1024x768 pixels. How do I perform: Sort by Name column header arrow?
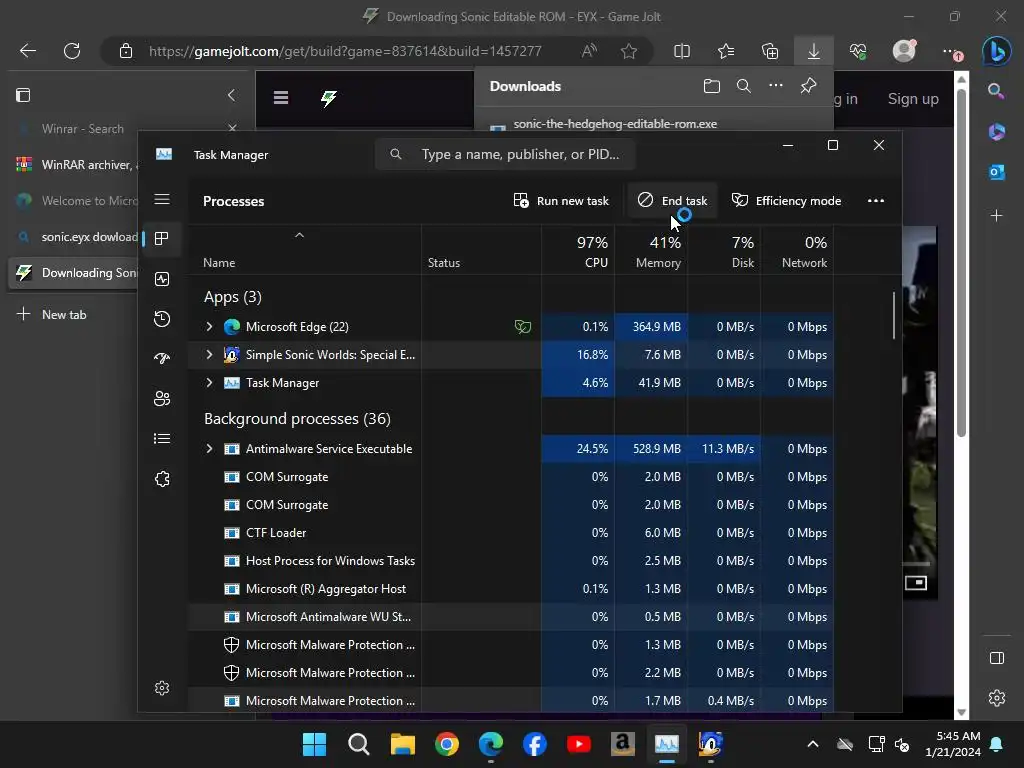click(299, 235)
